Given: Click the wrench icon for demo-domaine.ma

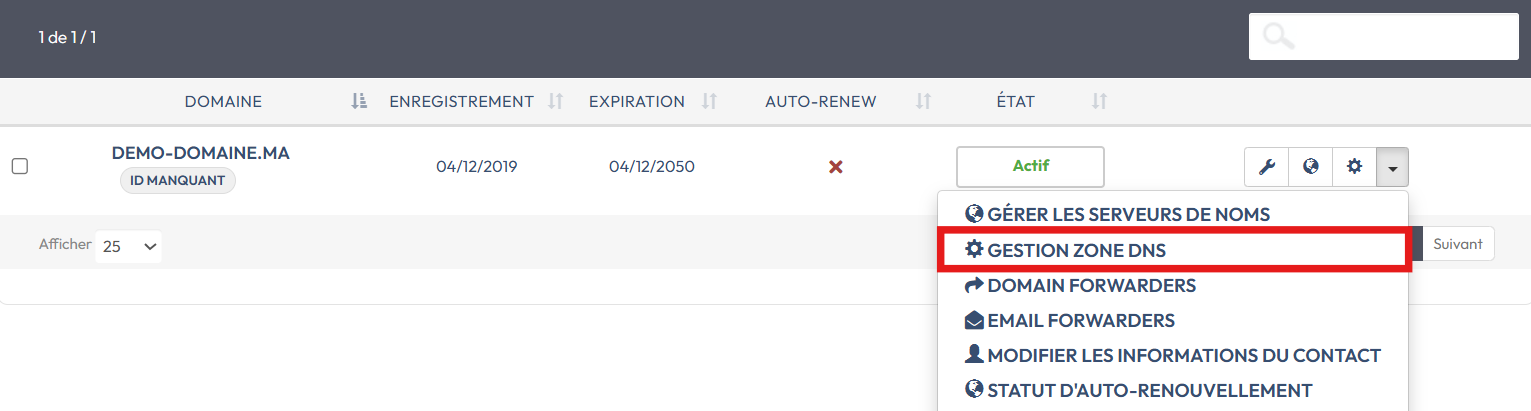Looking at the screenshot, I should coord(1266,167).
